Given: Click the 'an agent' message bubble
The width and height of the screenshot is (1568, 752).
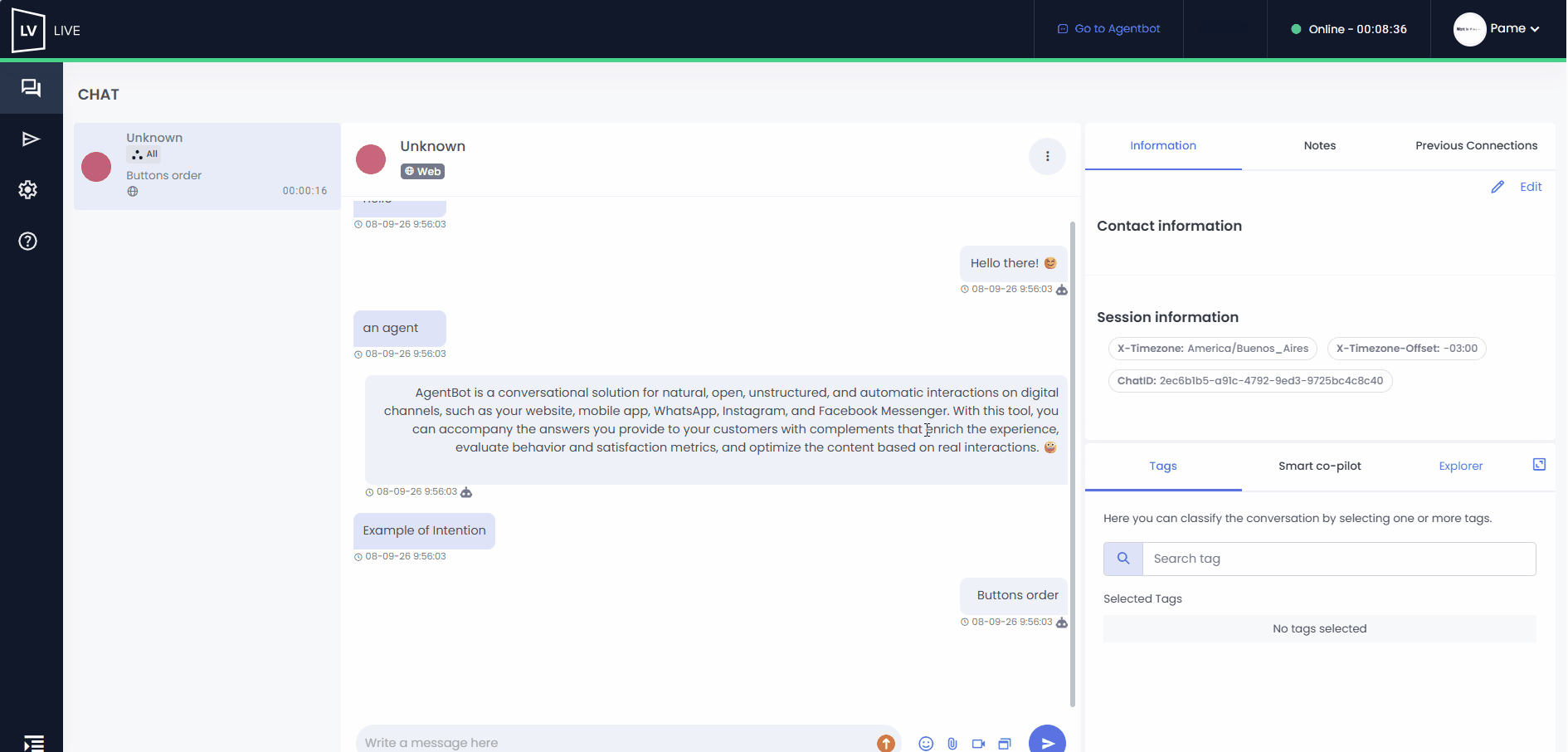Looking at the screenshot, I should [x=400, y=329].
